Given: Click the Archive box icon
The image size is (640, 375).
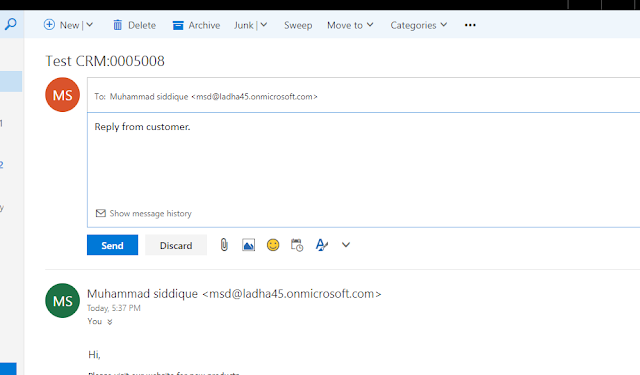Looking at the screenshot, I should tap(178, 25).
